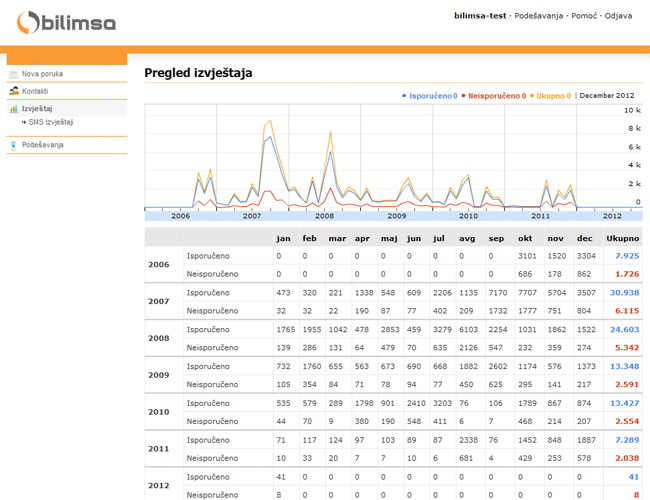Click 2009 on chart timeline
Screen dimensions: 650x500
397,216
